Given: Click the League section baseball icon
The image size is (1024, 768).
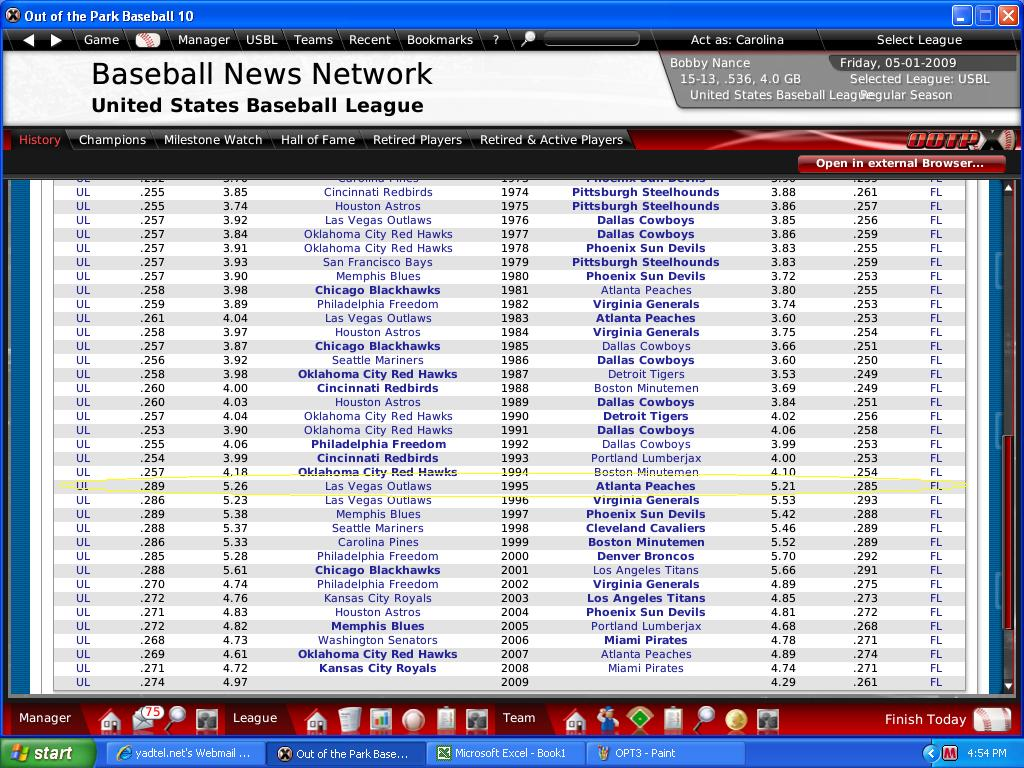Looking at the screenshot, I should click(413, 719).
